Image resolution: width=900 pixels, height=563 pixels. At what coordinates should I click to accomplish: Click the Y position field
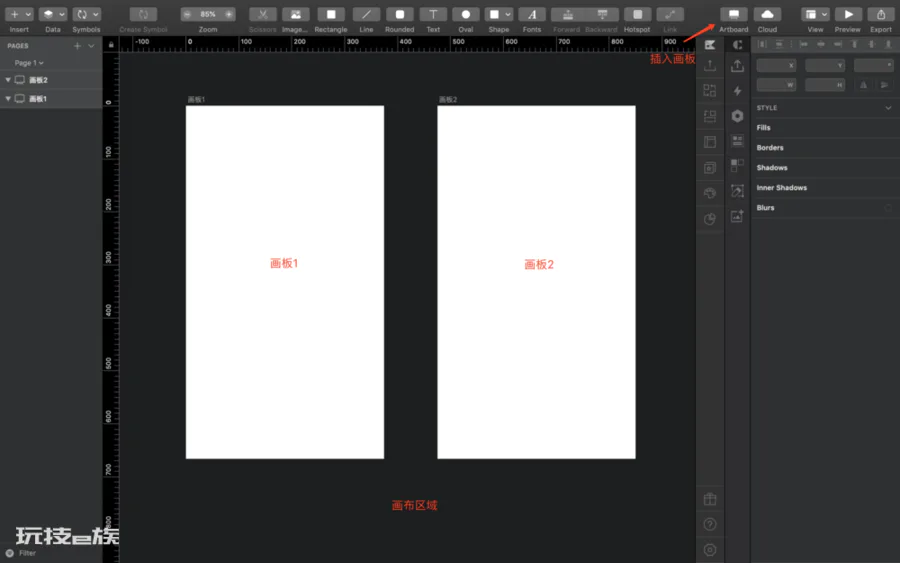coord(825,65)
